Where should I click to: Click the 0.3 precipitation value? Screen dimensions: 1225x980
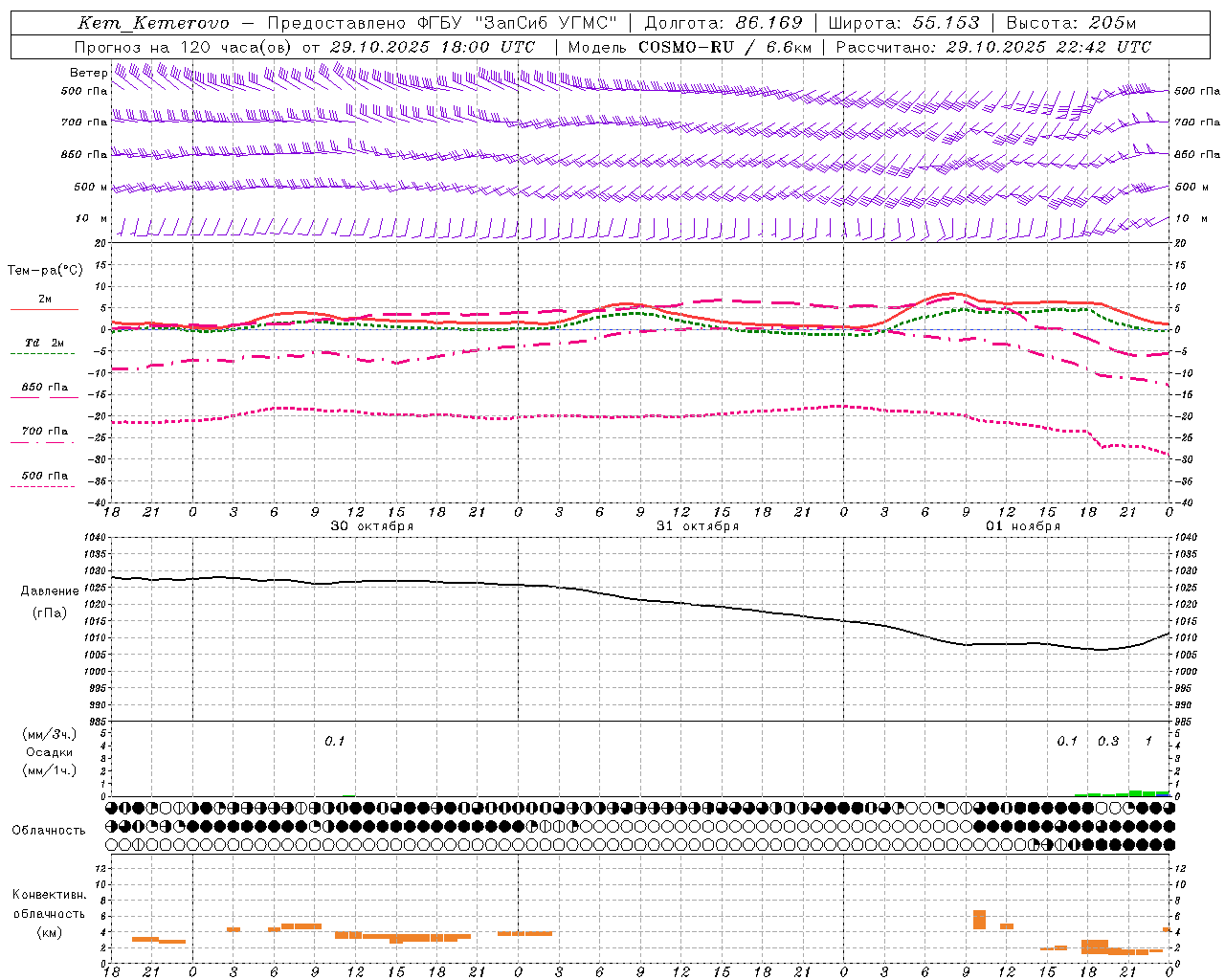pyautogui.click(x=1108, y=741)
